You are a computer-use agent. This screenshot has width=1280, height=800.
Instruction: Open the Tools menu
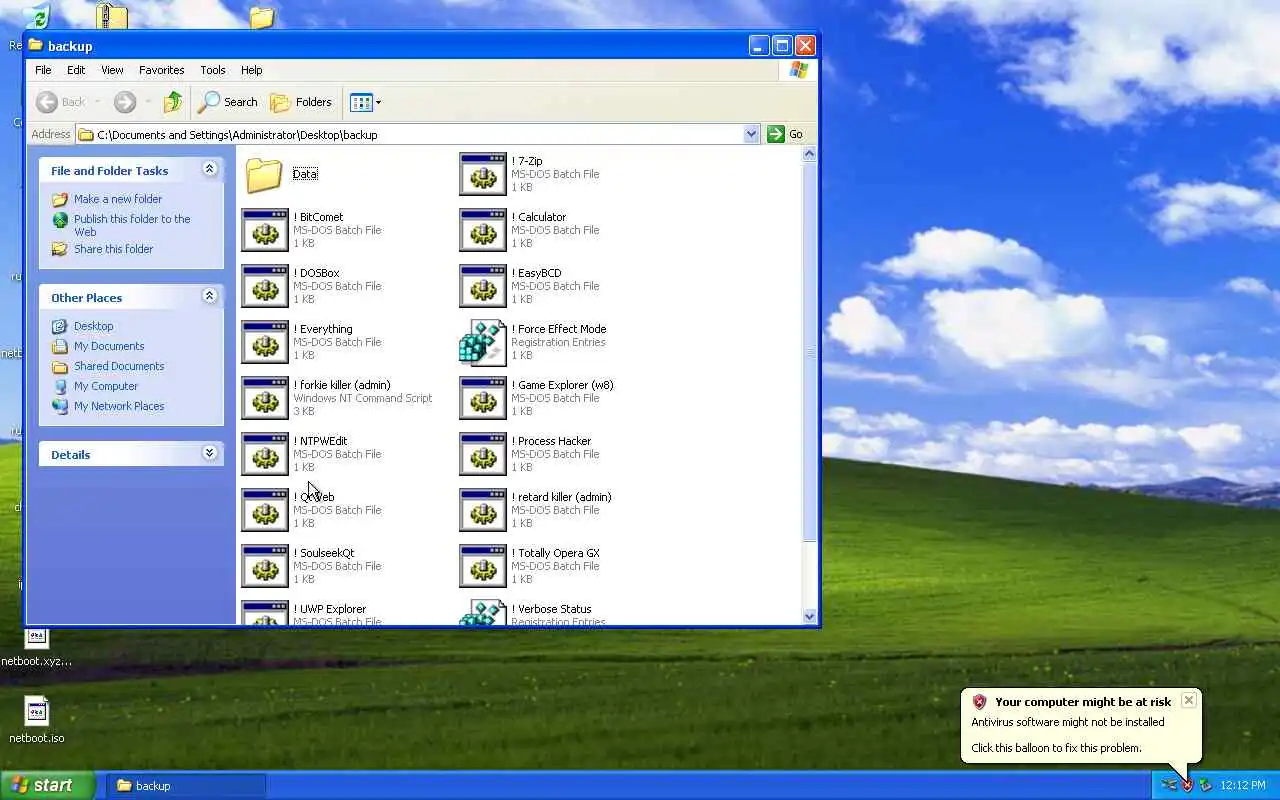(x=213, y=70)
